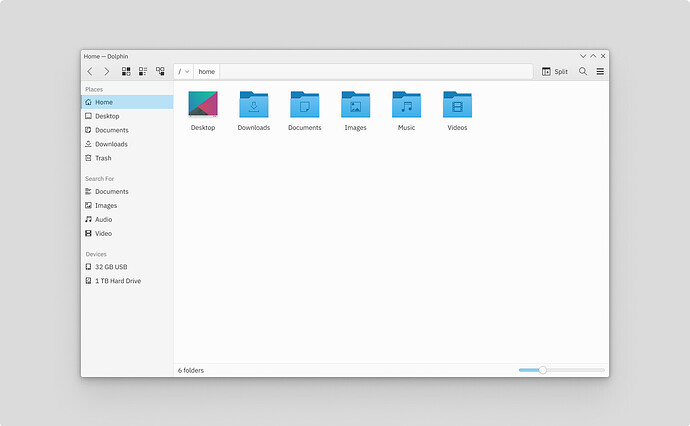The height and width of the screenshot is (426, 690).
Task: Click the window titlebar dropdown arrow
Action: pyautogui.click(x=583, y=56)
